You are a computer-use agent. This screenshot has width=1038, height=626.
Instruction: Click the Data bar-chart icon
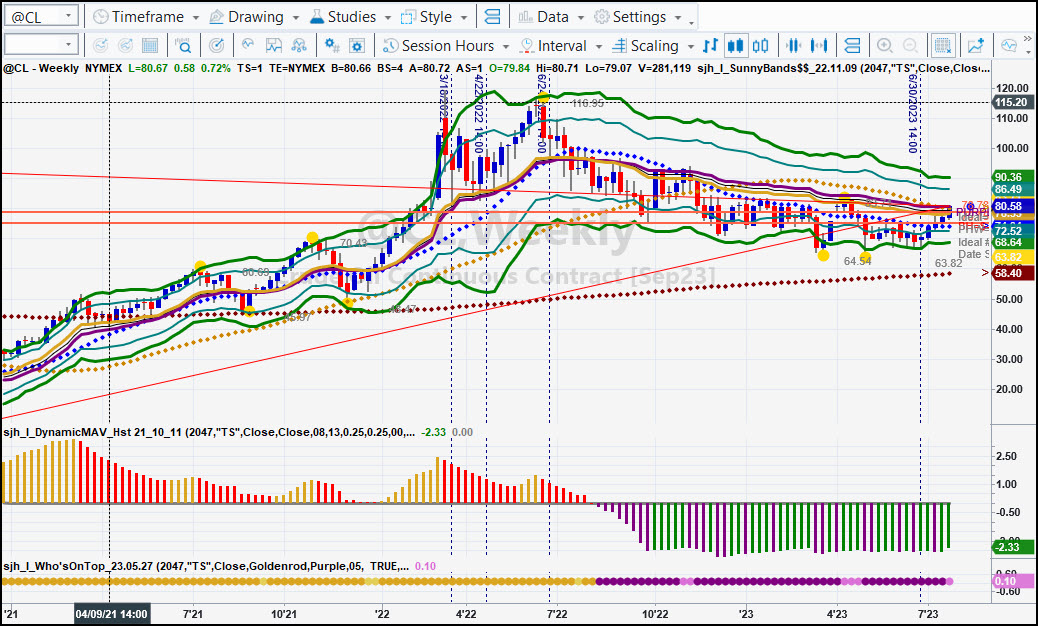(525, 17)
